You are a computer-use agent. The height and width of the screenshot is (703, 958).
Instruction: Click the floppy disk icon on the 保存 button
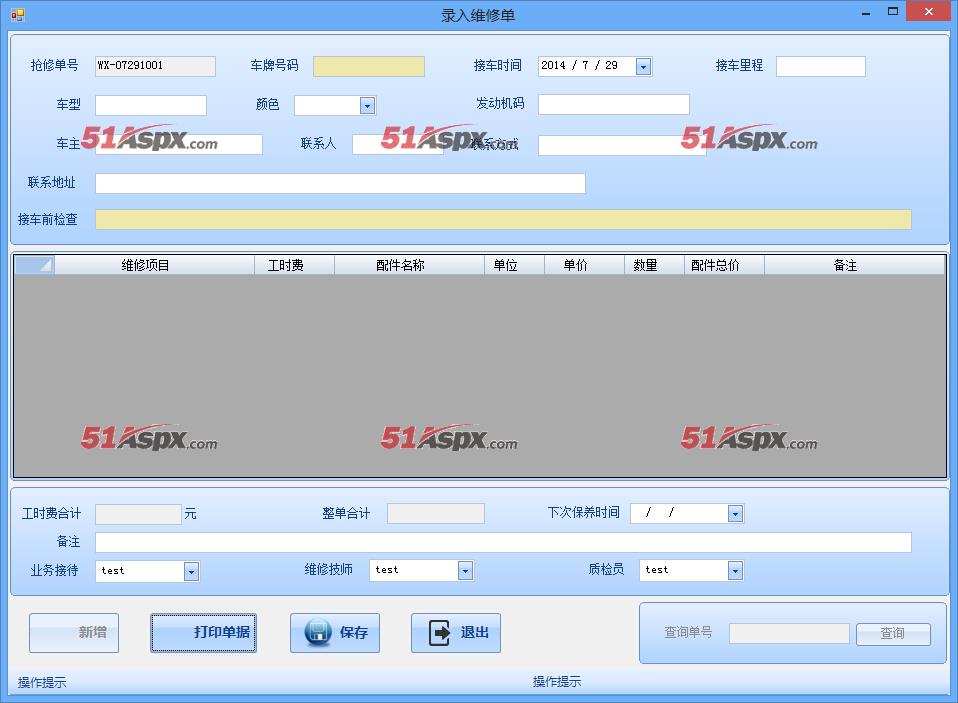click(x=318, y=632)
